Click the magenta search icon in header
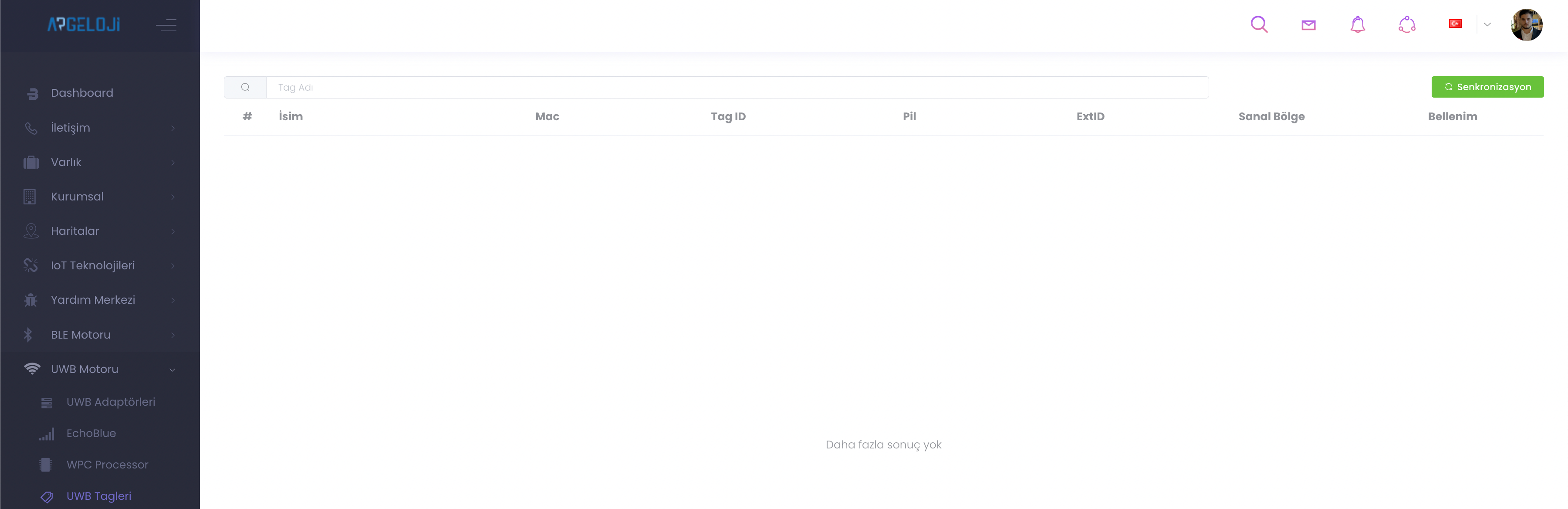Image resolution: width=1568 pixels, height=509 pixels. click(1259, 24)
